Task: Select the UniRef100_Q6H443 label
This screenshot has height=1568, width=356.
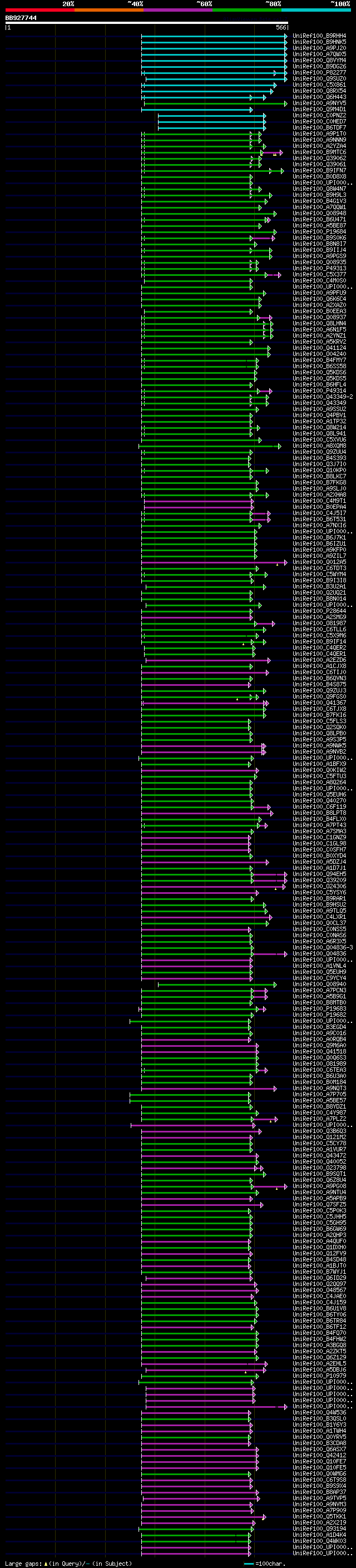Action: 319,97
